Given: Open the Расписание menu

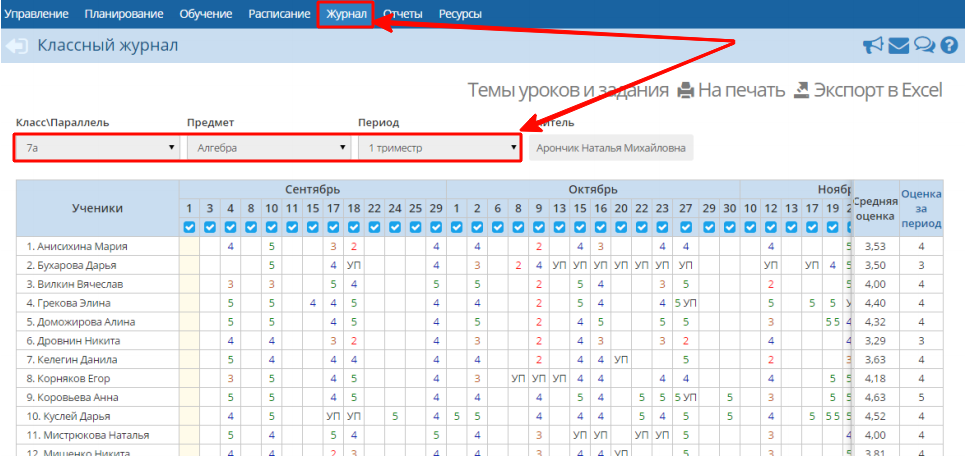Looking at the screenshot, I should (x=279, y=14).
